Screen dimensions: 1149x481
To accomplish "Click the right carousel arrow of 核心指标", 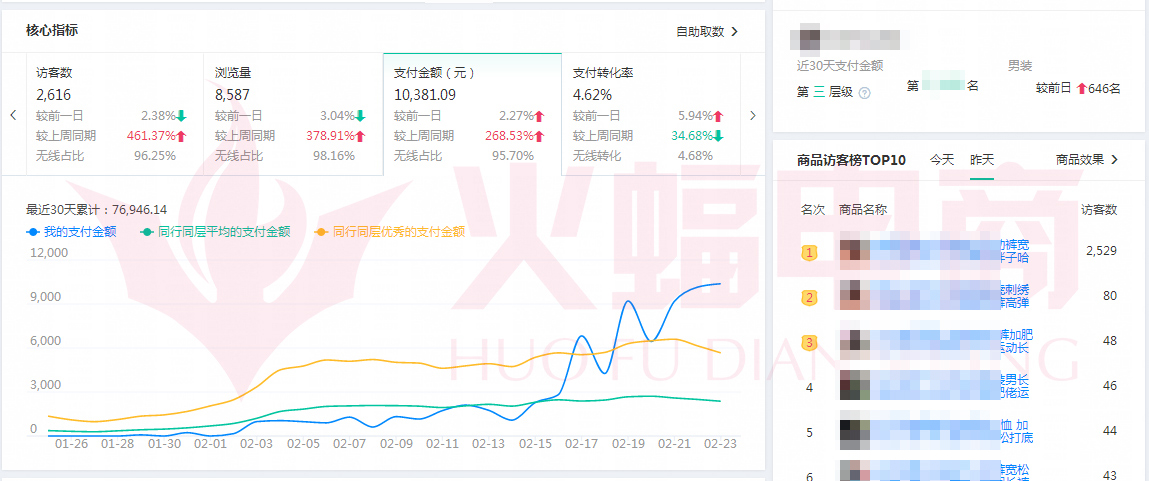I will 753,115.
